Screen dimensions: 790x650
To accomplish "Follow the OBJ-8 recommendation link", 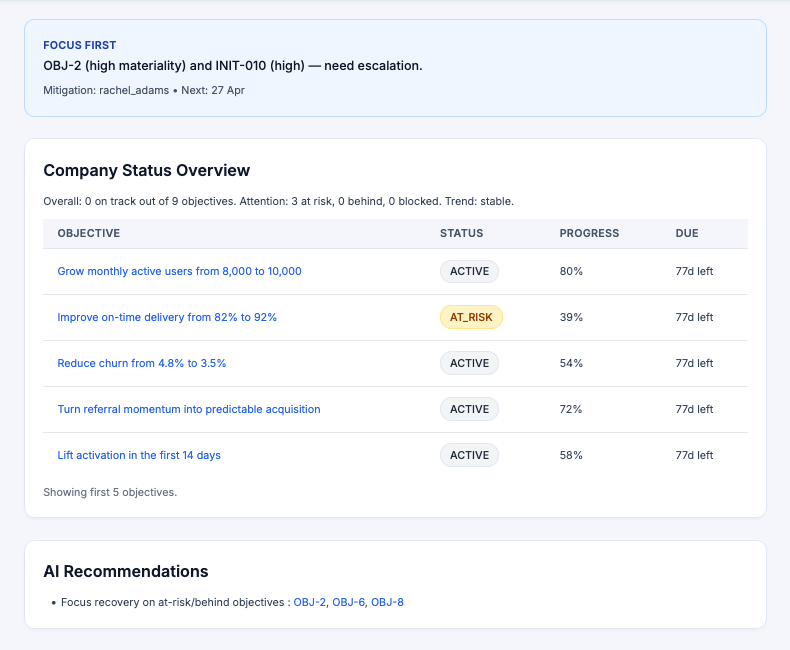I will pos(387,602).
